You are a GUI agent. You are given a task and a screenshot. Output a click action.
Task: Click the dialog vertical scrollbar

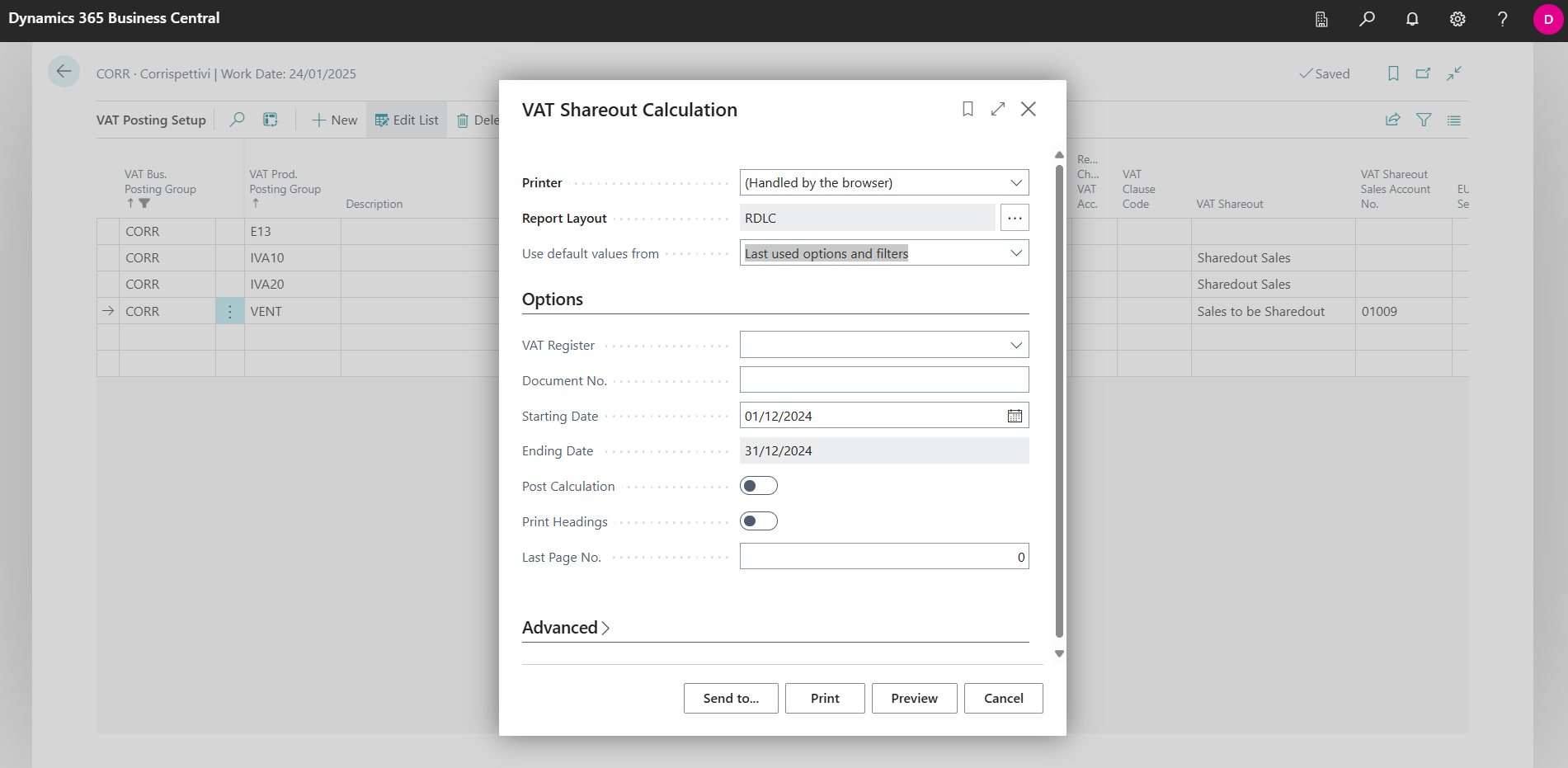click(x=1059, y=400)
